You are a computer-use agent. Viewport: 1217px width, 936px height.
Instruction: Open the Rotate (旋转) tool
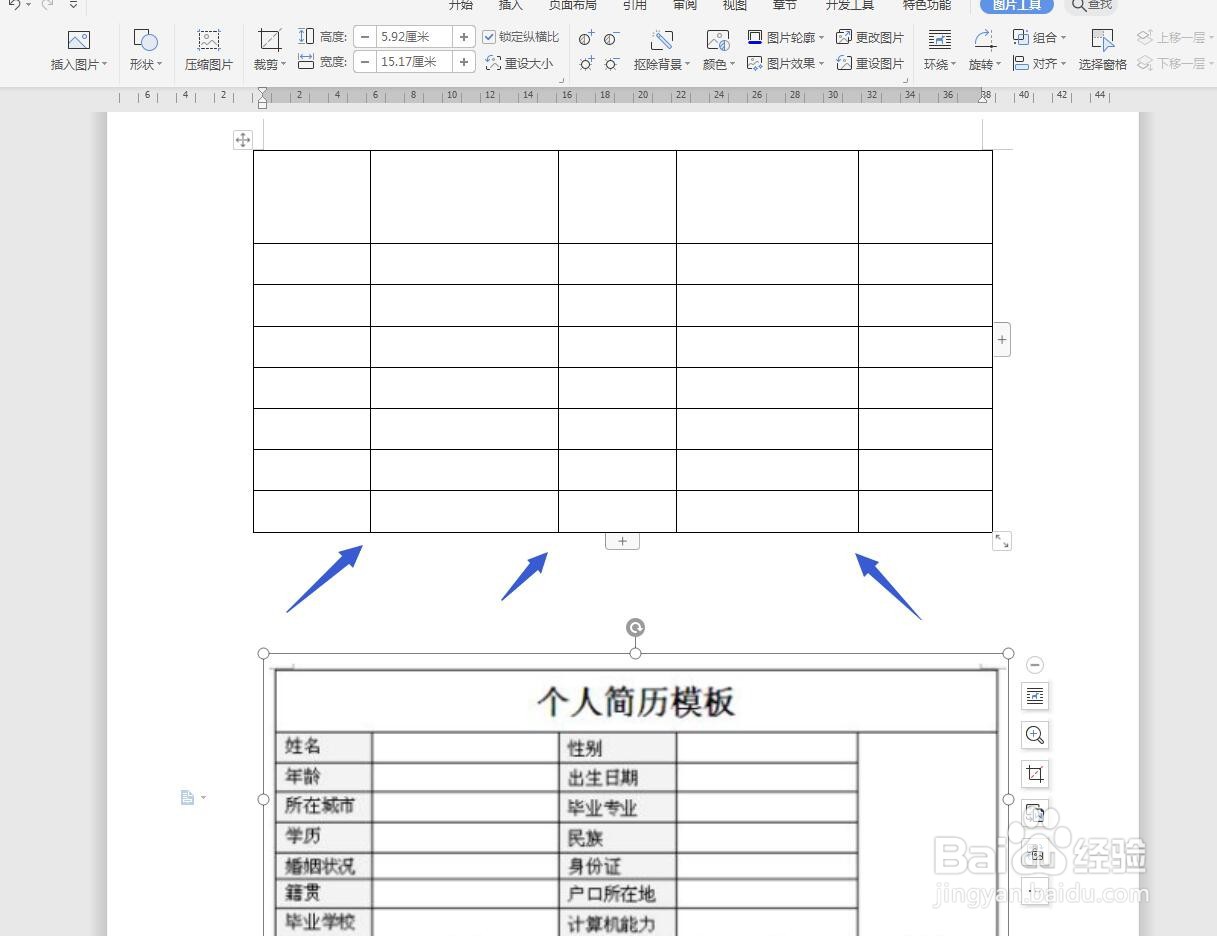pos(983,48)
